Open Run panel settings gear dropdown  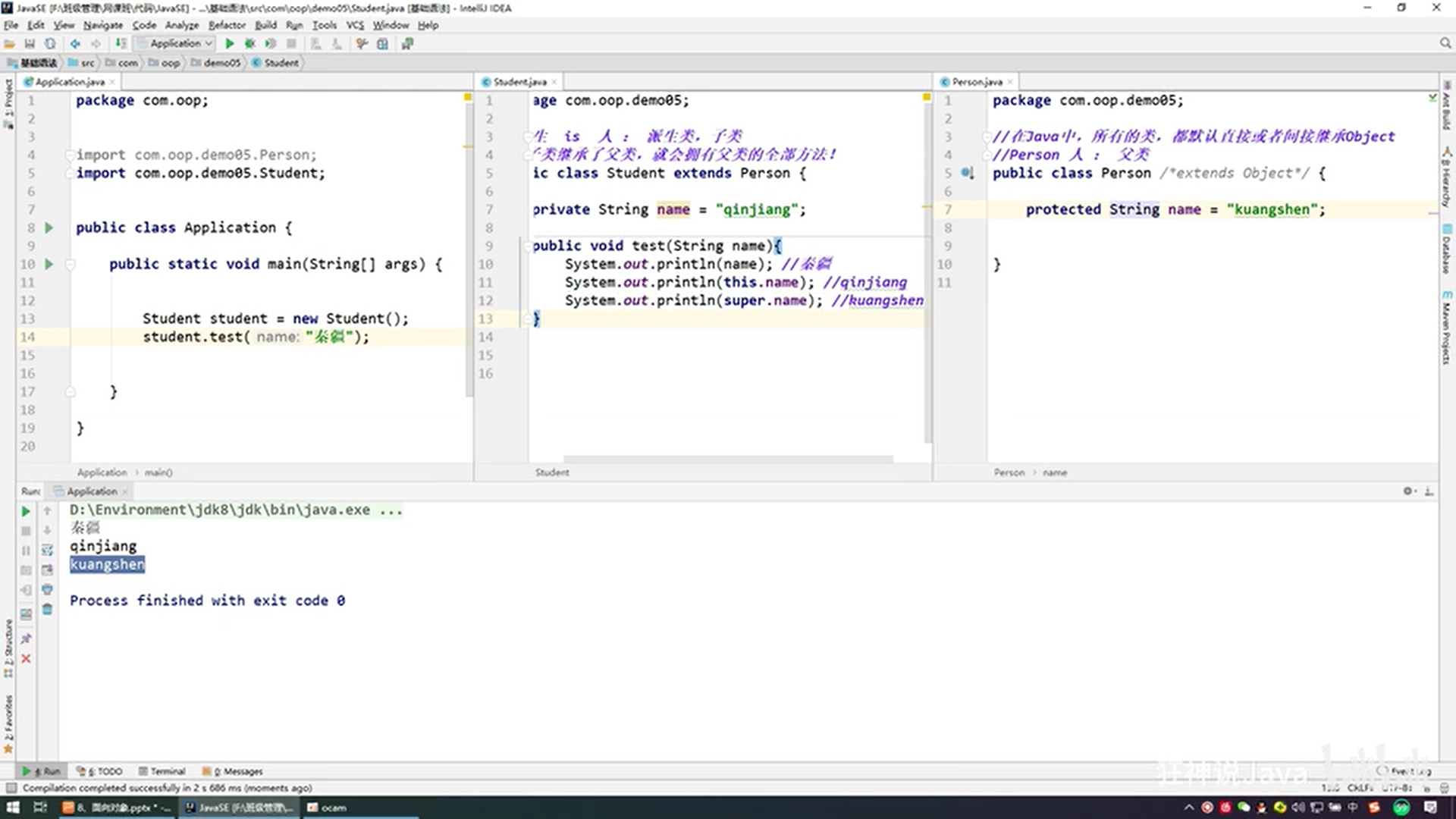coord(1408,491)
